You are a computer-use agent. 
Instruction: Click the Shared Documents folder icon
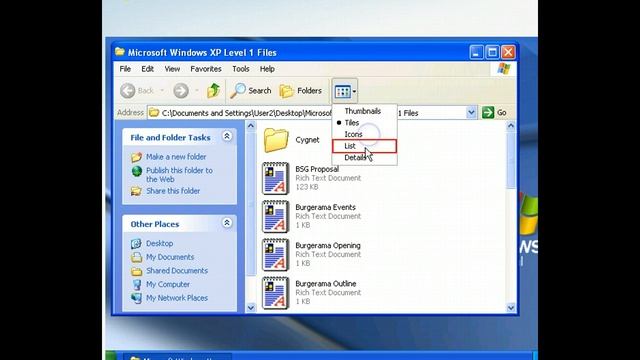(x=136, y=271)
